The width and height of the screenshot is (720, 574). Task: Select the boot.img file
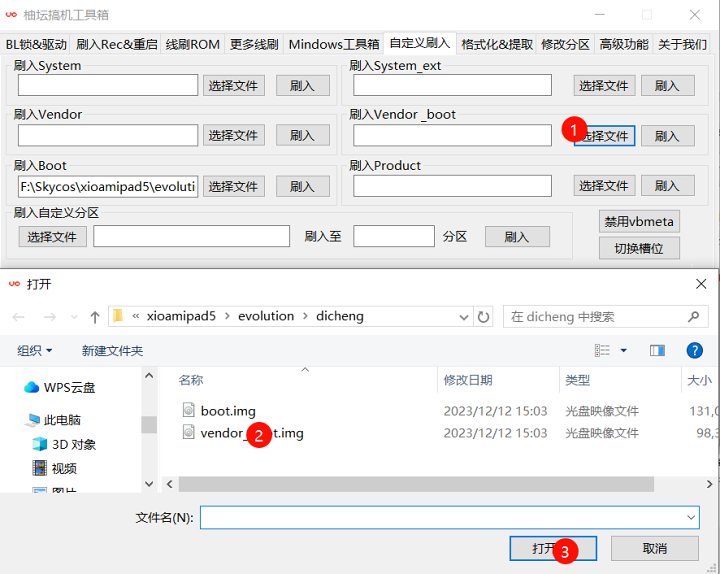pos(228,410)
